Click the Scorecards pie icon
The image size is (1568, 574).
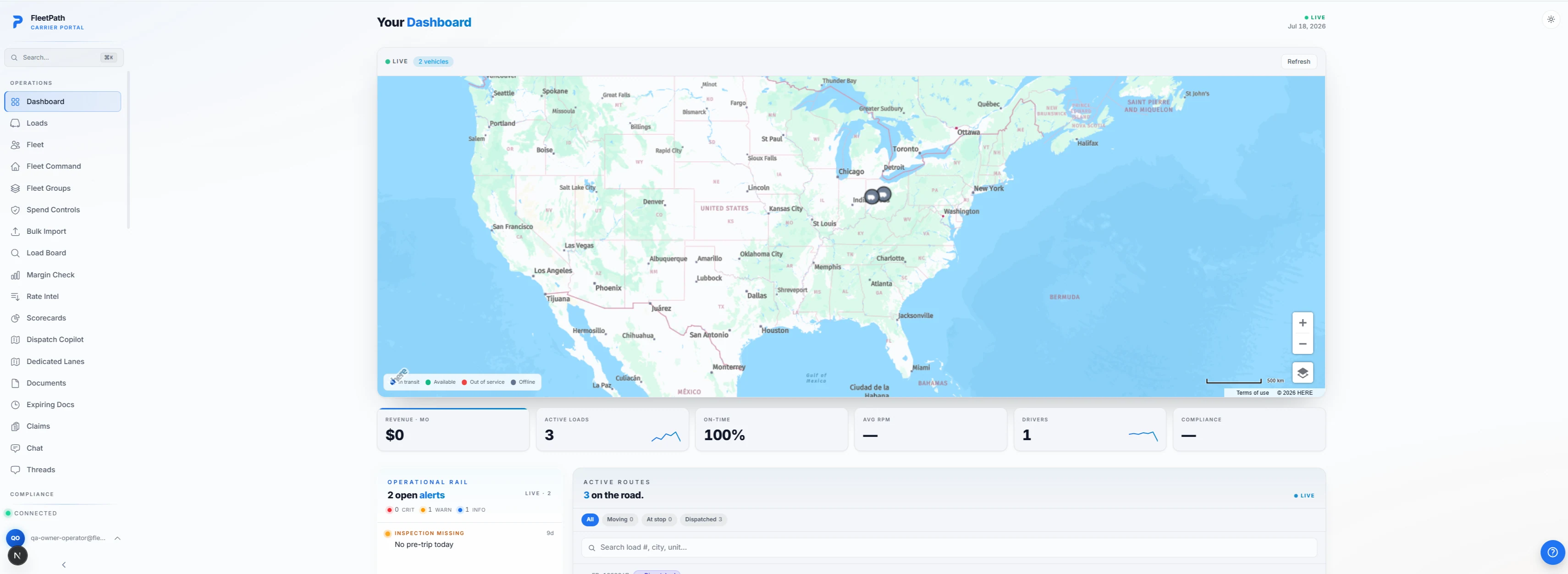click(15, 318)
